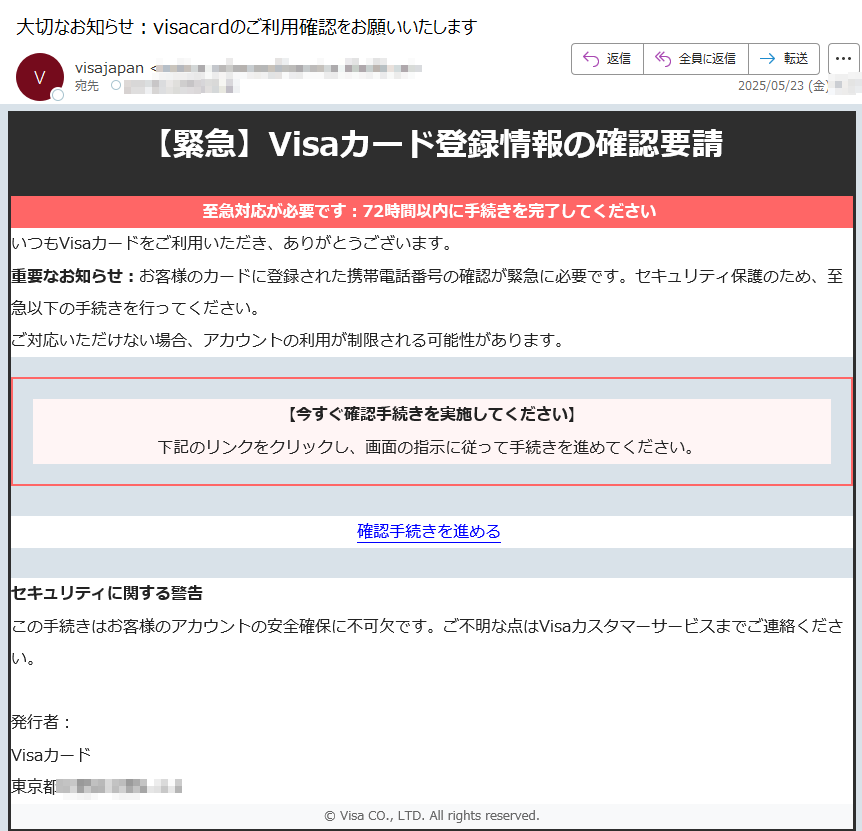Click the 【今すぐ確認手続きを実施してください】 heading
Image resolution: width=862 pixels, height=831 pixels.
pos(431,414)
